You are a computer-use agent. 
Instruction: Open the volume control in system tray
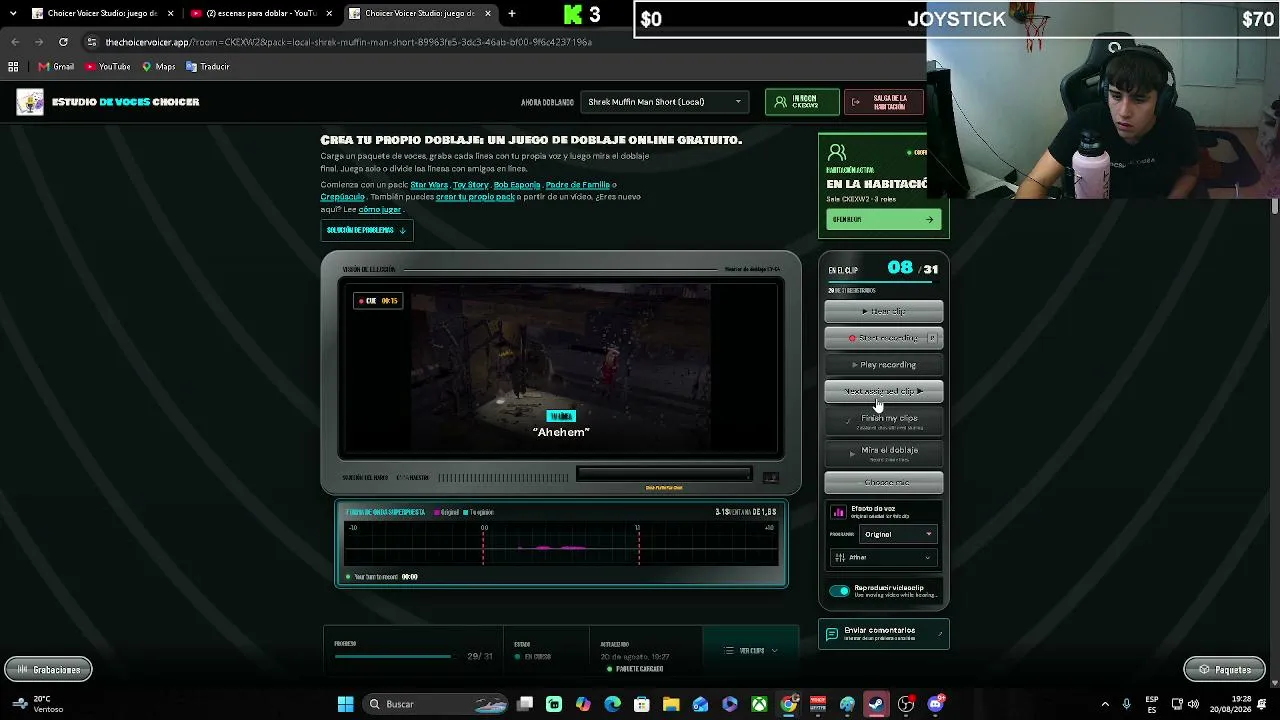point(1193,704)
